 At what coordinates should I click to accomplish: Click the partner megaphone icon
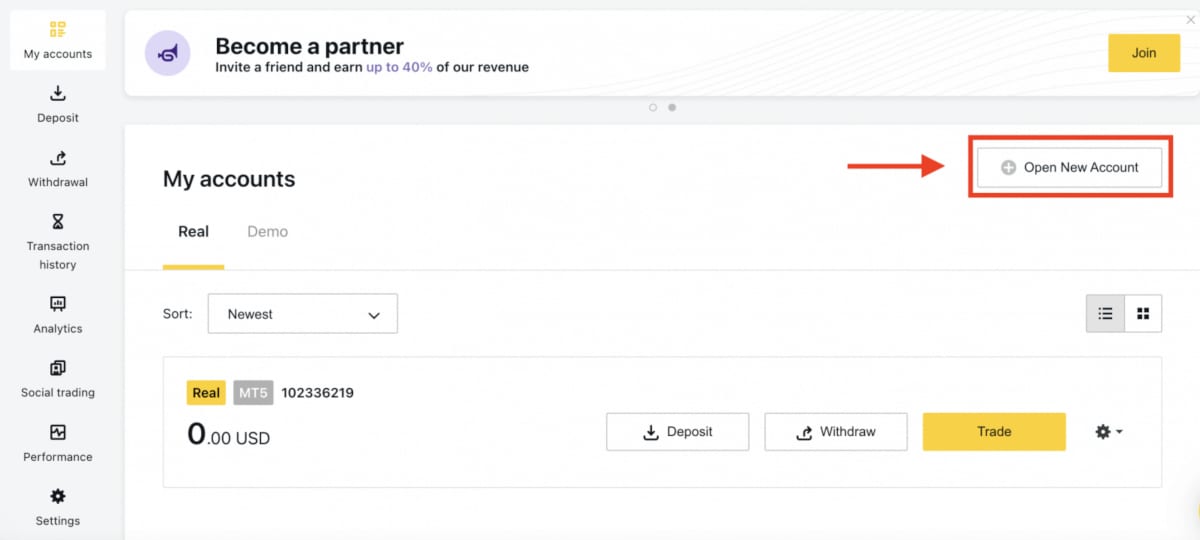pos(168,53)
